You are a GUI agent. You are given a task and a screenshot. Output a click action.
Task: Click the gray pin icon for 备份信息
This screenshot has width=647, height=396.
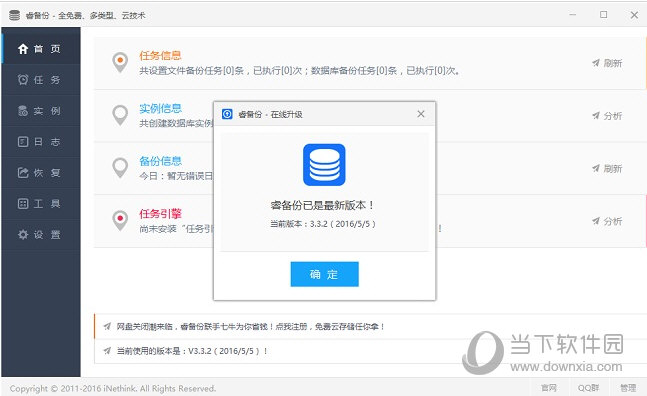120,168
